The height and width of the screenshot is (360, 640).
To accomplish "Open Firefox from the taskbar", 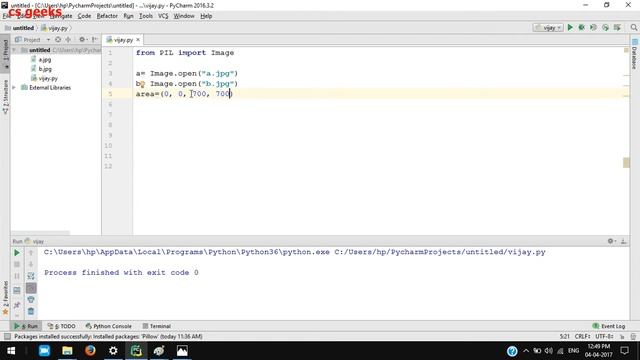I will [x=90, y=351].
